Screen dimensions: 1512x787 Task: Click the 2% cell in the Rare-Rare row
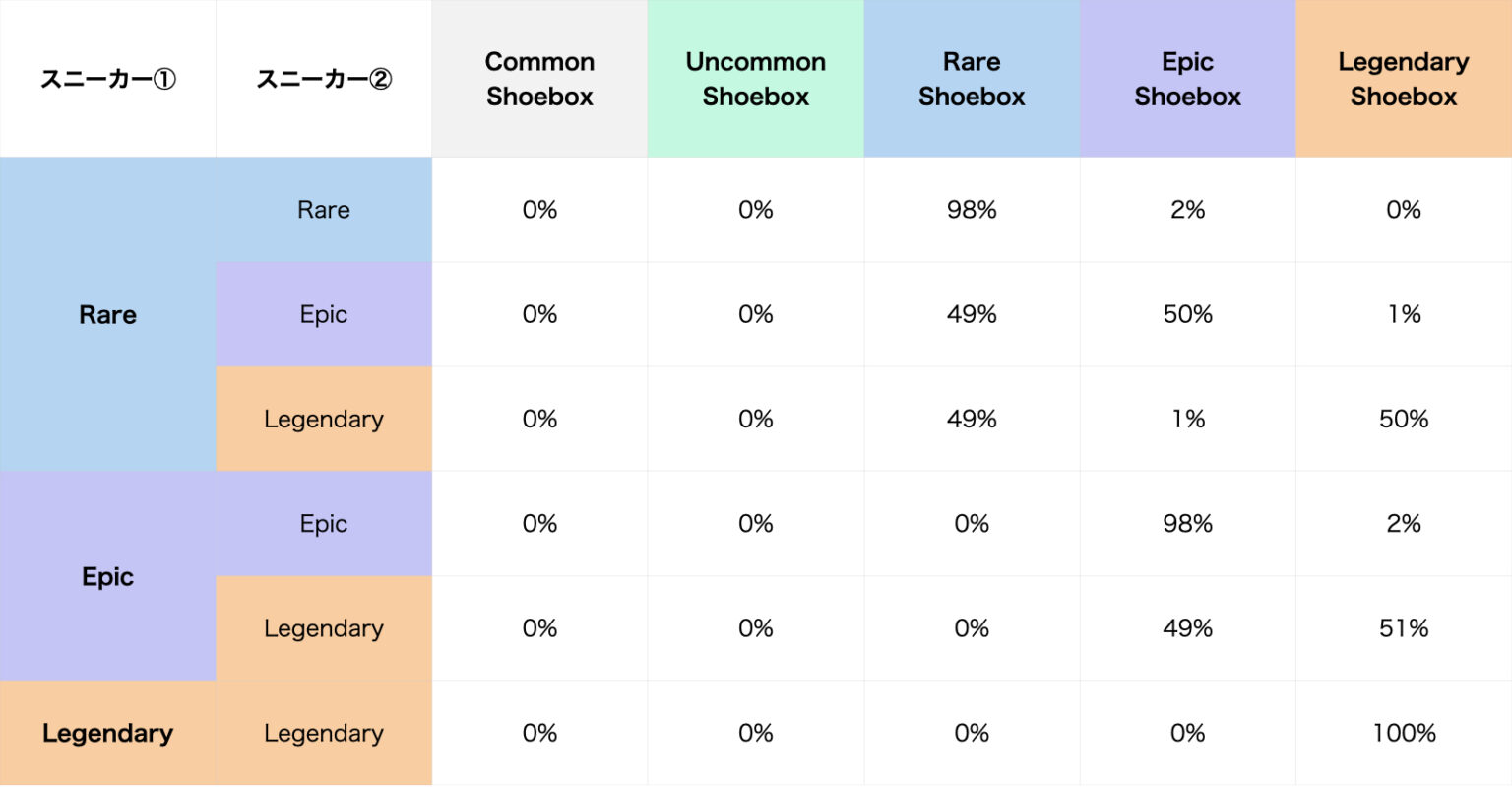coord(1187,210)
